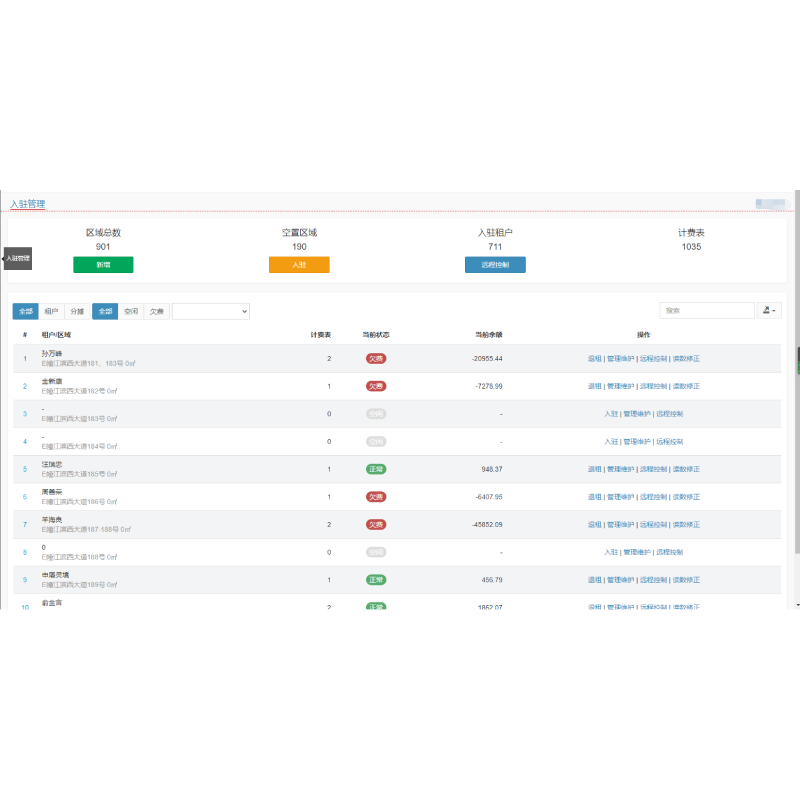Click 读数修正 in the 456.79 balance row
The image size is (800, 800).
[x=686, y=580]
